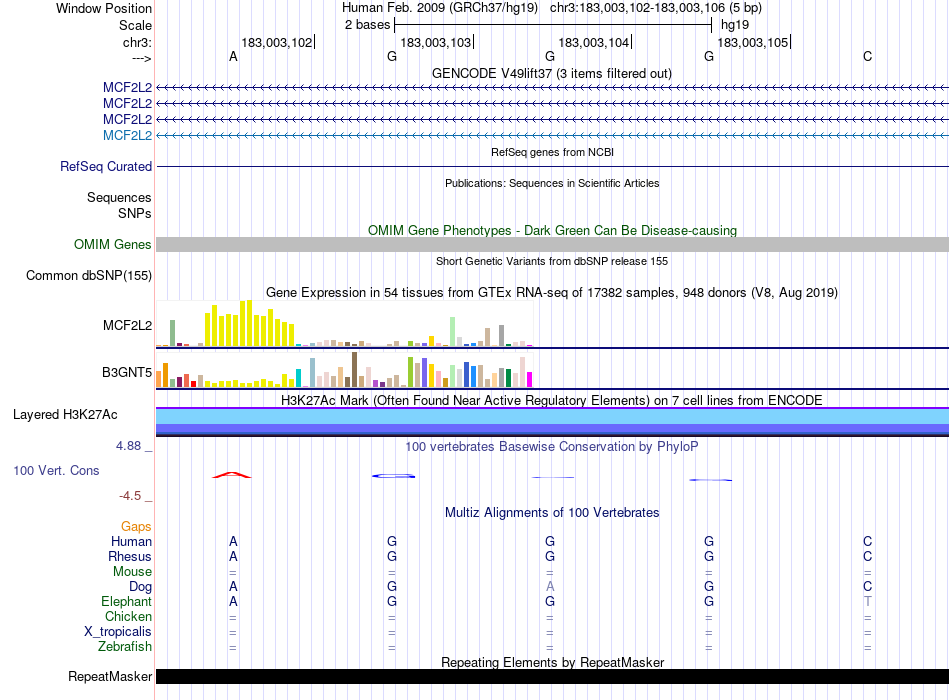Click the 'Dog' alignment row label
The width and height of the screenshot is (950, 700).
(x=140, y=586)
